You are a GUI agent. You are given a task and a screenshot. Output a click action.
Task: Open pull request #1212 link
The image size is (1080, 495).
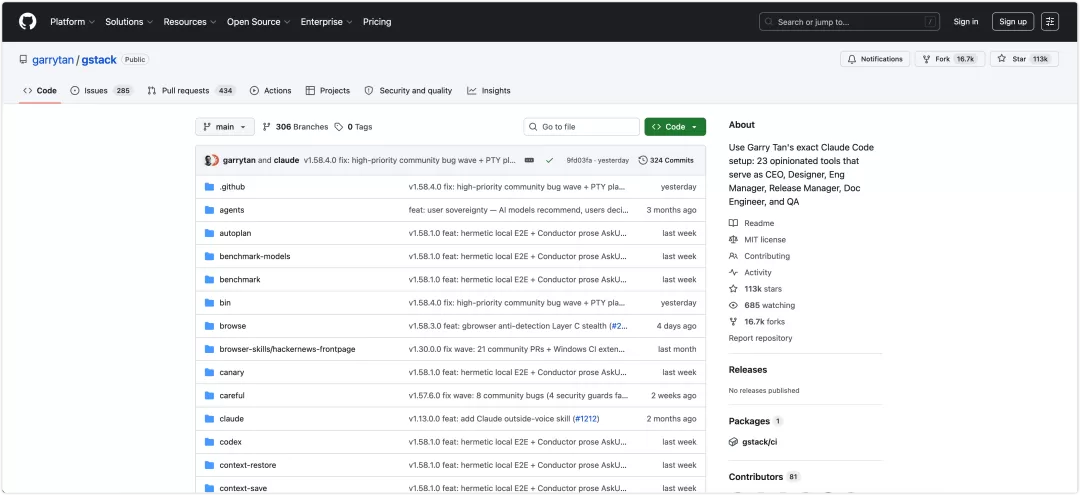pyautogui.click(x=587, y=419)
